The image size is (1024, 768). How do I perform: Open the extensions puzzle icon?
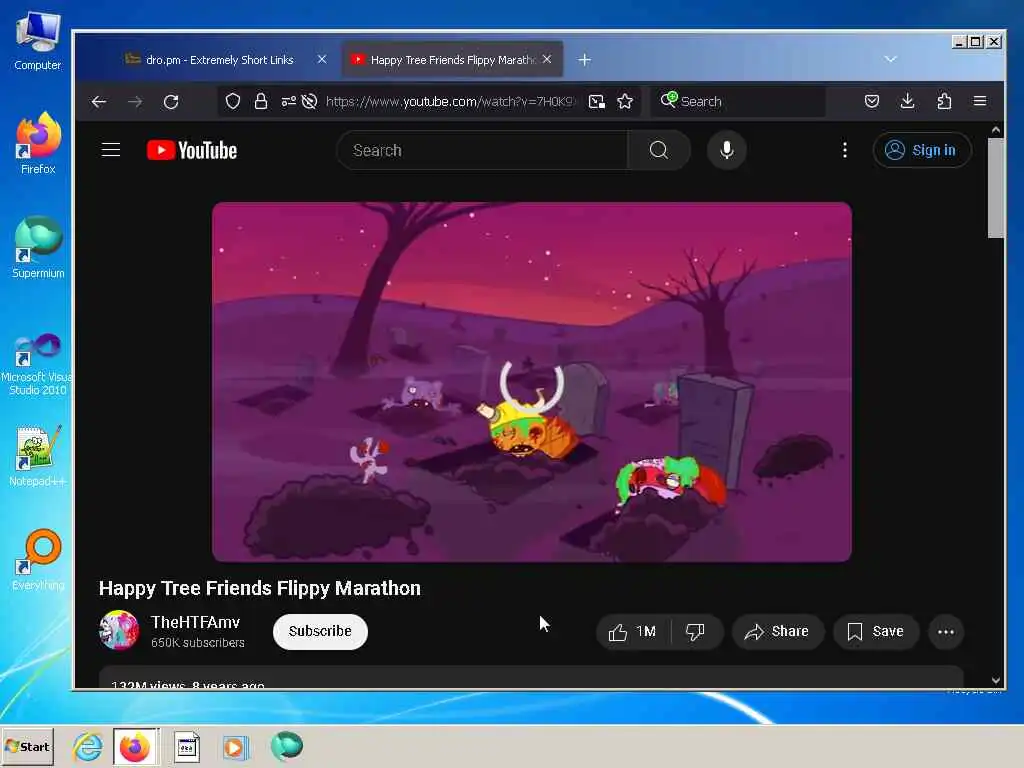(944, 101)
